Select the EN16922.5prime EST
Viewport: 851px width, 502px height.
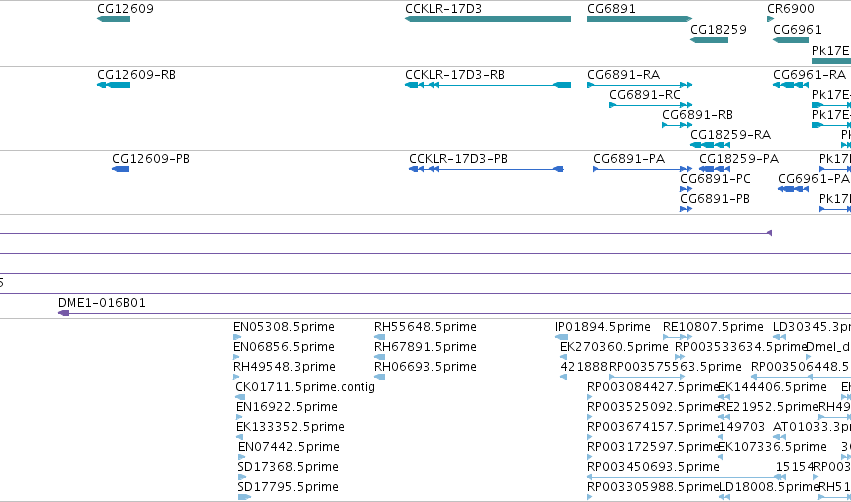tap(287, 407)
